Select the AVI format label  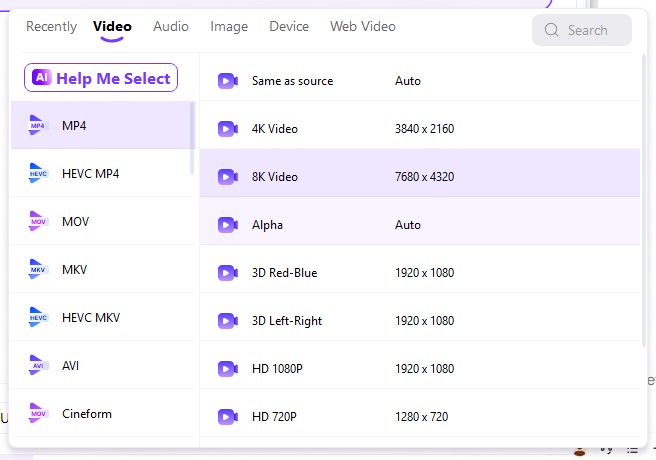[70, 366]
